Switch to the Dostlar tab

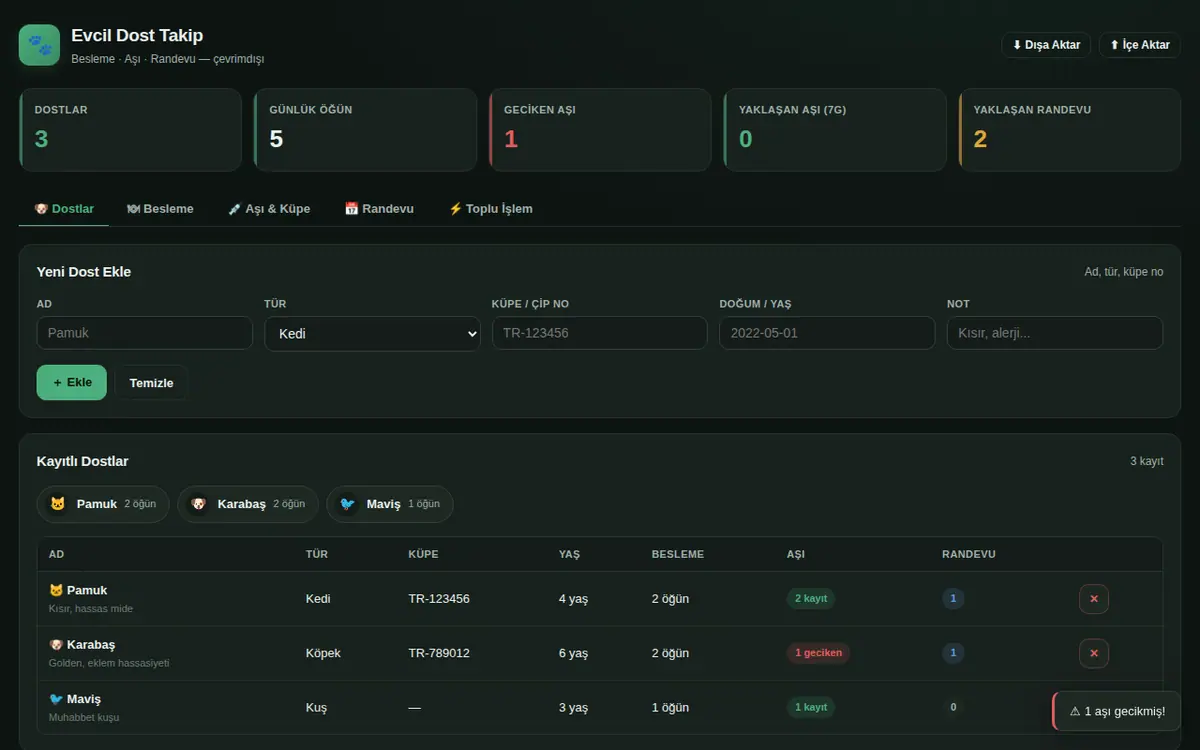click(64, 209)
